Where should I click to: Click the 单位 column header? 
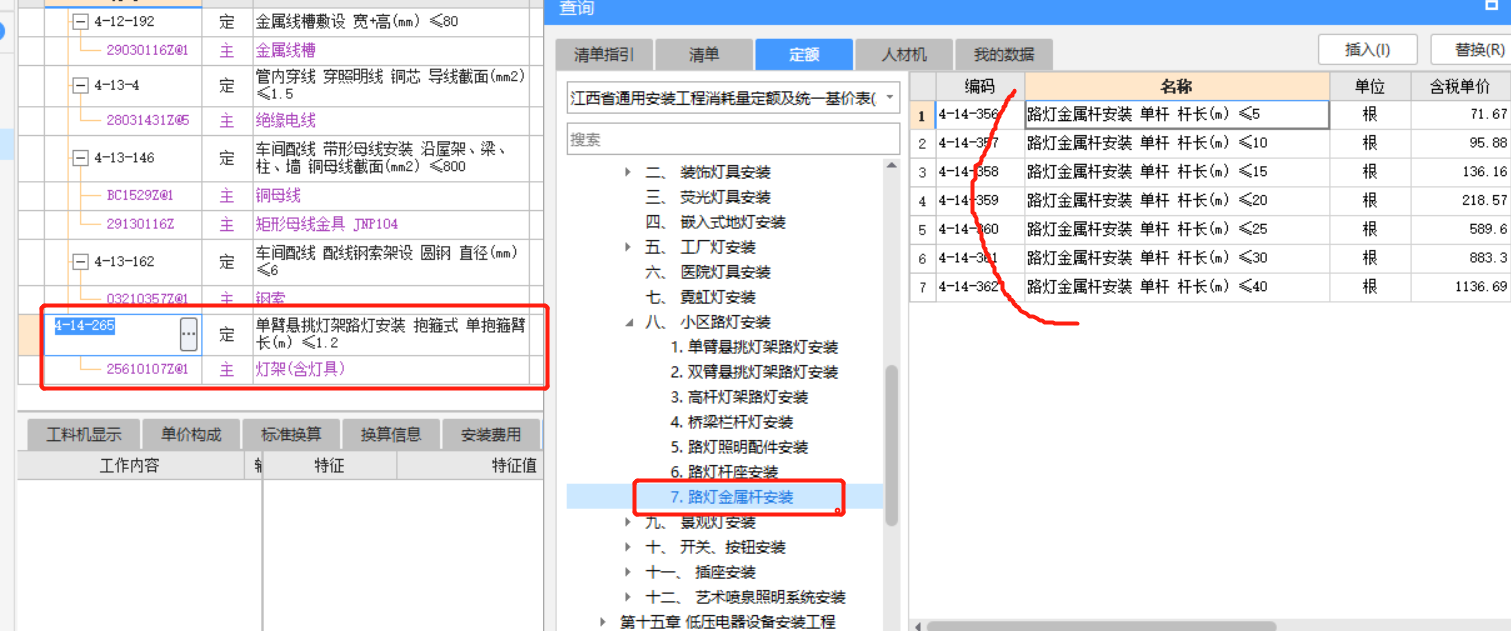pos(1370,86)
